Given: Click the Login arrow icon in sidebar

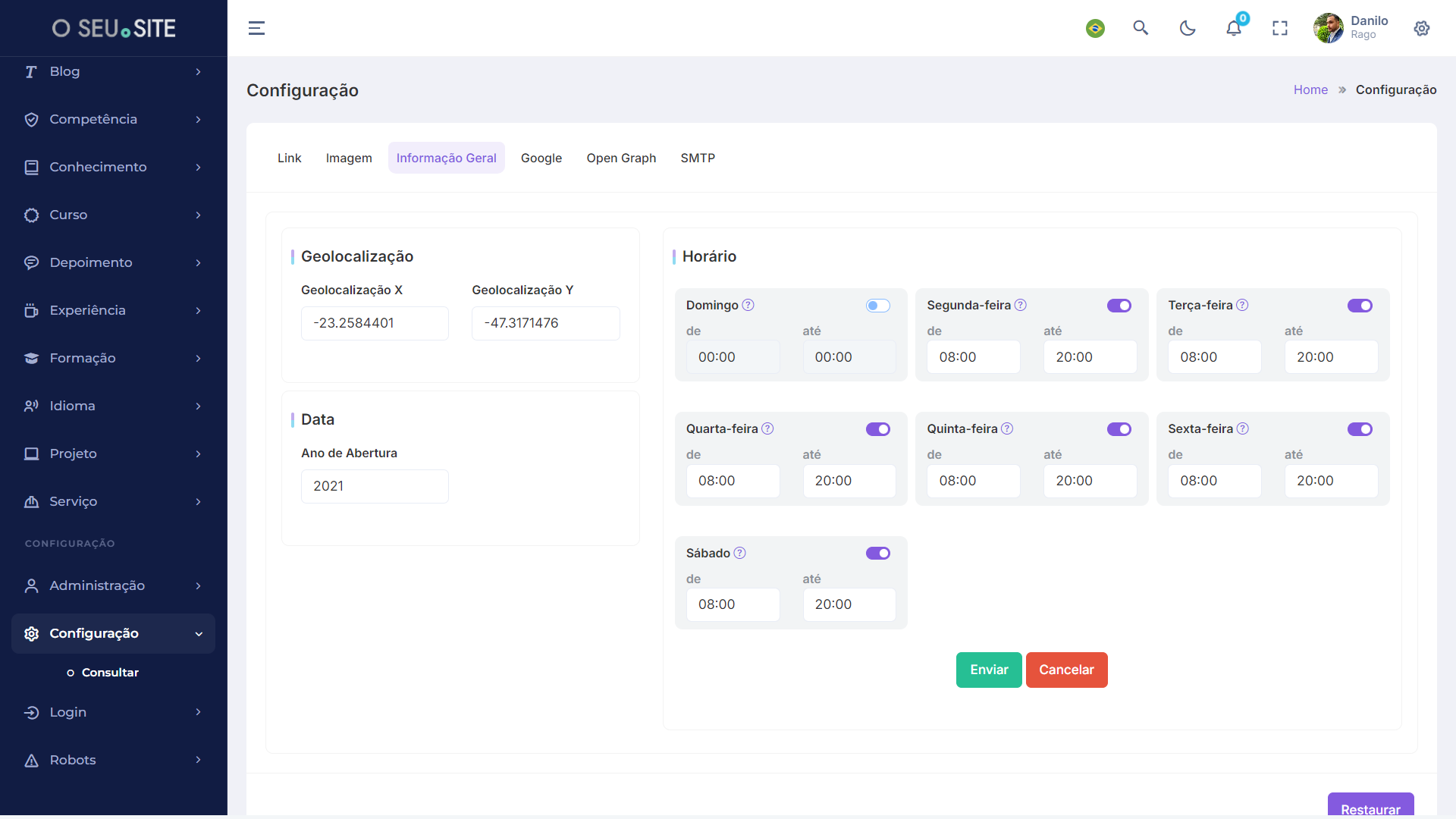Looking at the screenshot, I should 31,712.
